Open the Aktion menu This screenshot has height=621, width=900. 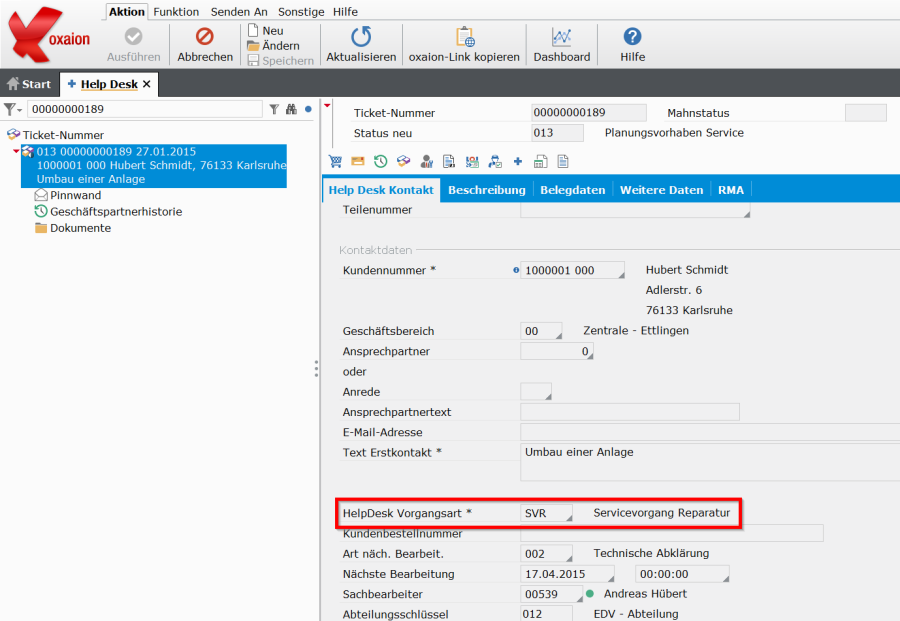coord(127,11)
